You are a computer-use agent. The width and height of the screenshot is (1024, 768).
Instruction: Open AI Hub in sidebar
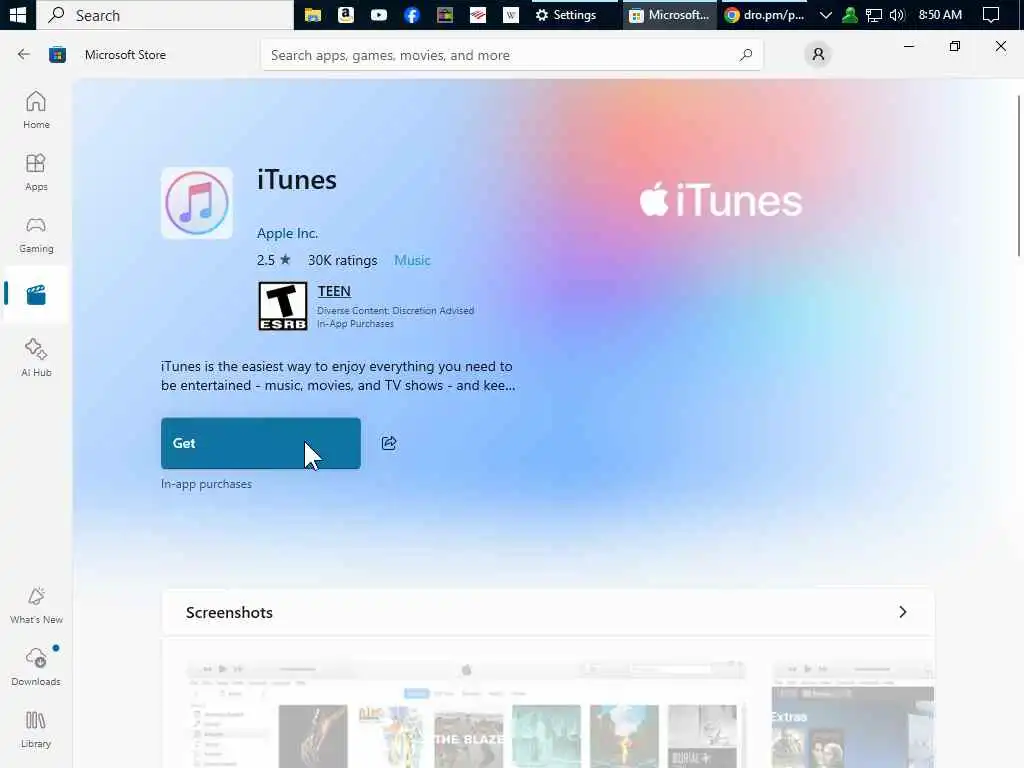pyautogui.click(x=36, y=358)
